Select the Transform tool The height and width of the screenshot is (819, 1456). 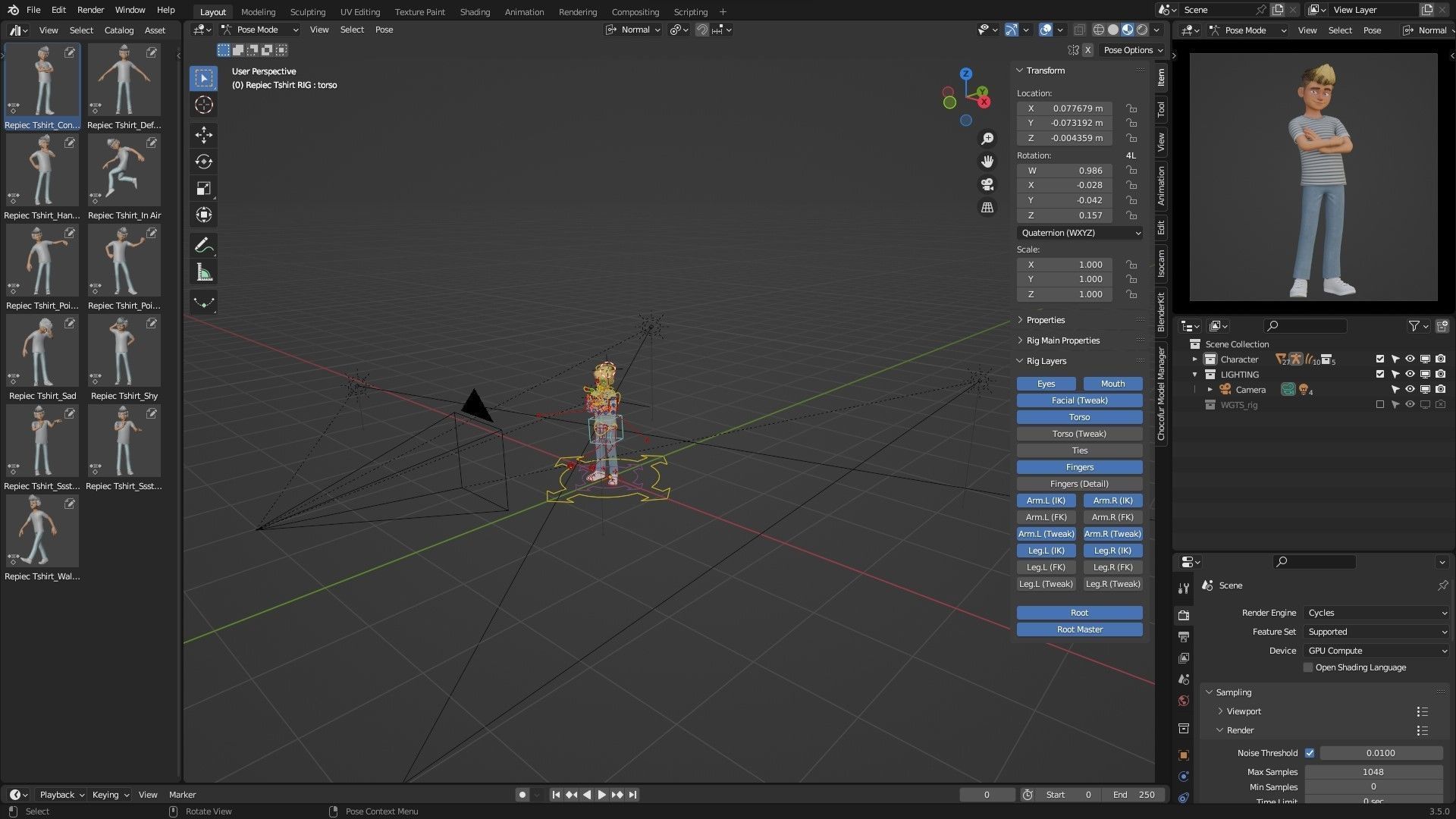[x=203, y=215]
